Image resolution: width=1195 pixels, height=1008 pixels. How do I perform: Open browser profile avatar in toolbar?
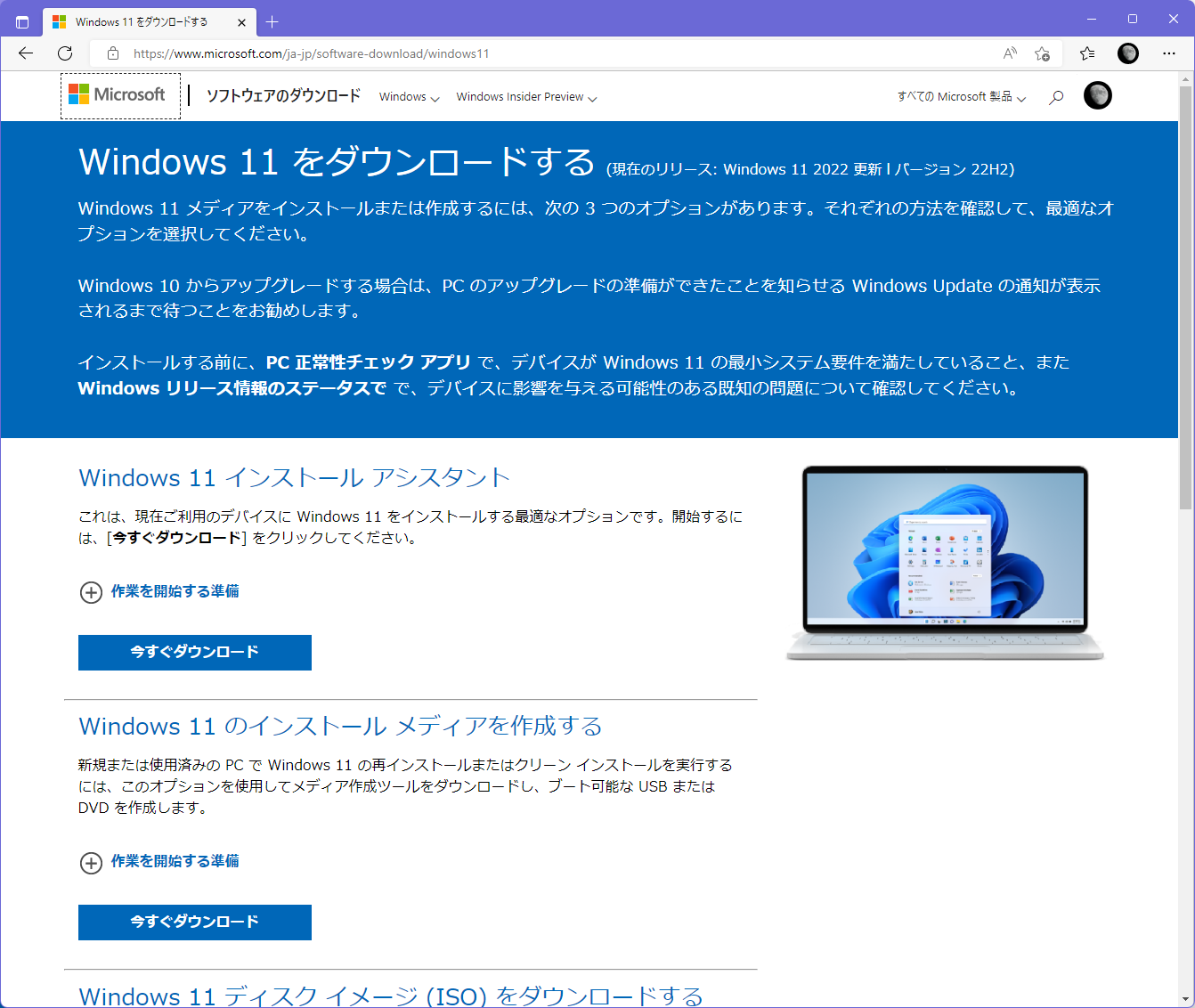[x=1128, y=53]
